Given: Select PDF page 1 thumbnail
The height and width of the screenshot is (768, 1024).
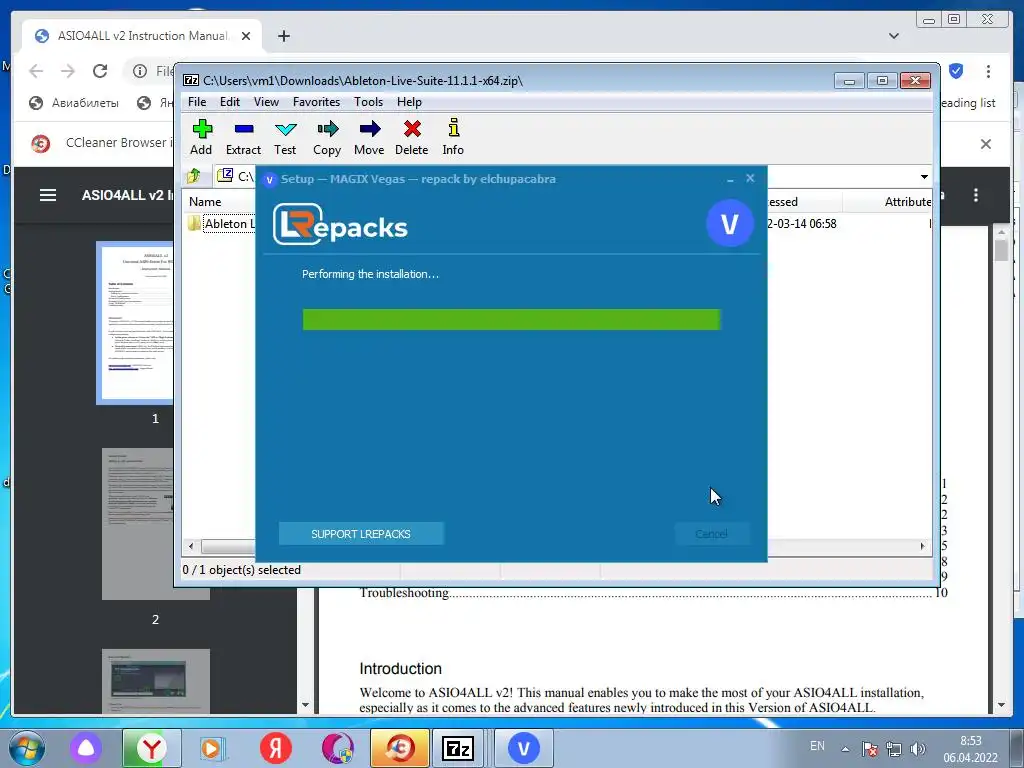Looking at the screenshot, I should point(135,323).
